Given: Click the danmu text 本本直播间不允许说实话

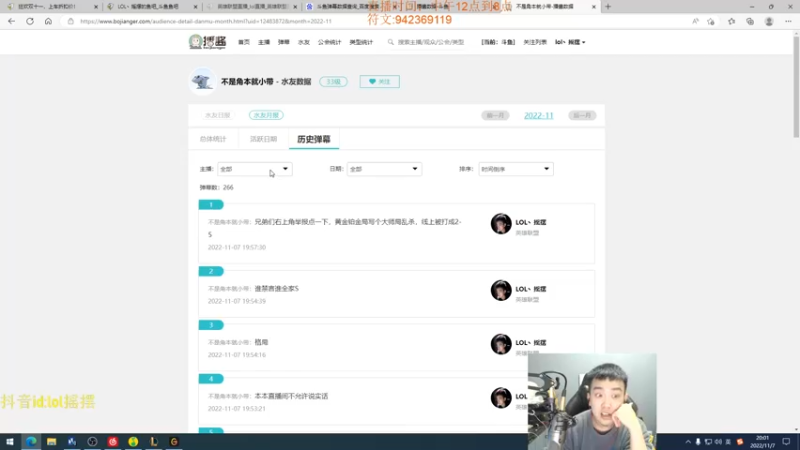Looking at the screenshot, I should click(x=291, y=396).
